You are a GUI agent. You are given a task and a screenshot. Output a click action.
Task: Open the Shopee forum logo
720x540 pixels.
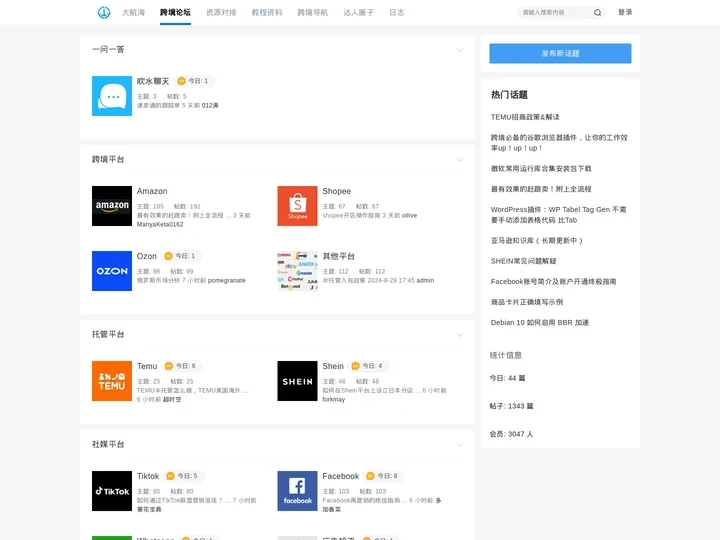pos(297,206)
